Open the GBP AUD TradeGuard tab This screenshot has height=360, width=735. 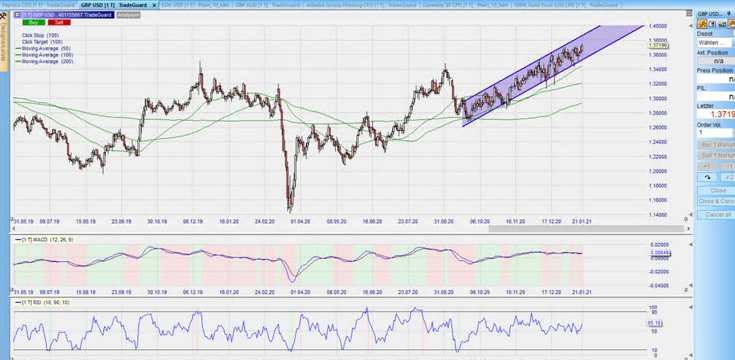click(x=268, y=5)
